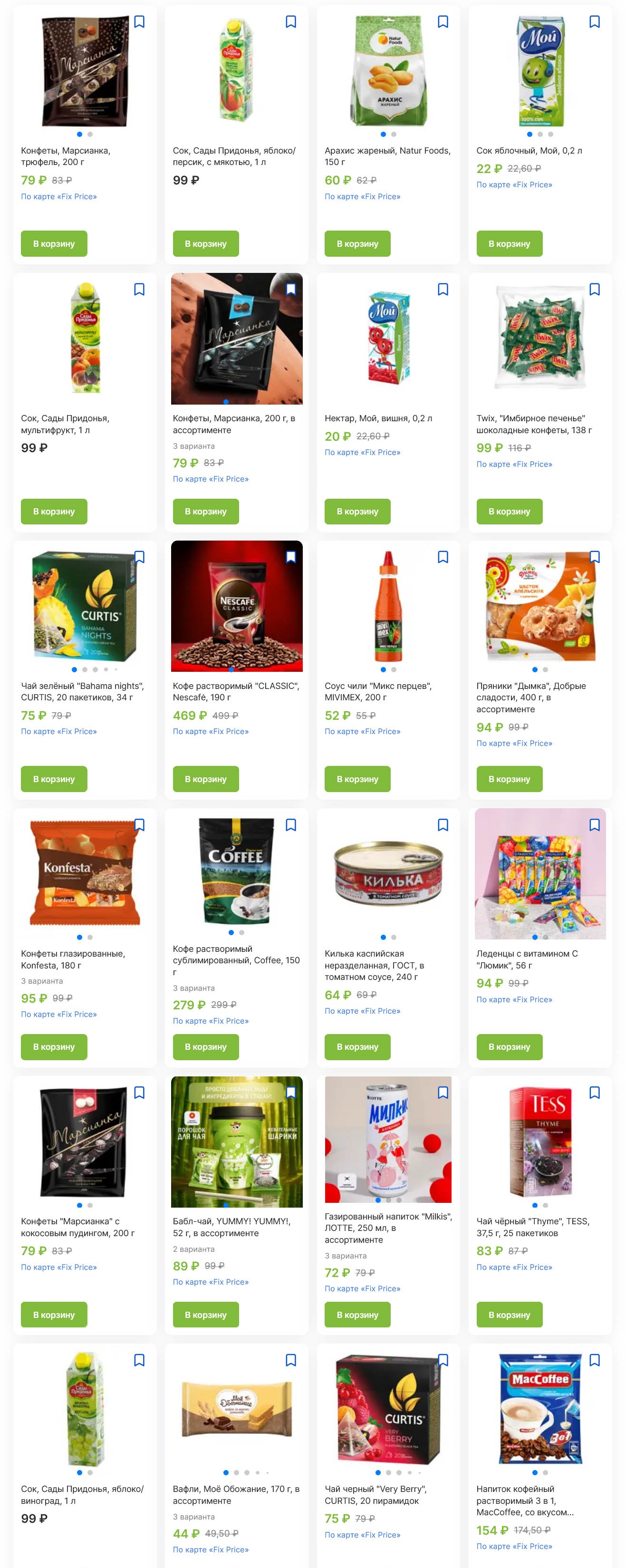
Task: View the CURTIS Very Berry tea picture
Action: pyautogui.click(x=388, y=1409)
